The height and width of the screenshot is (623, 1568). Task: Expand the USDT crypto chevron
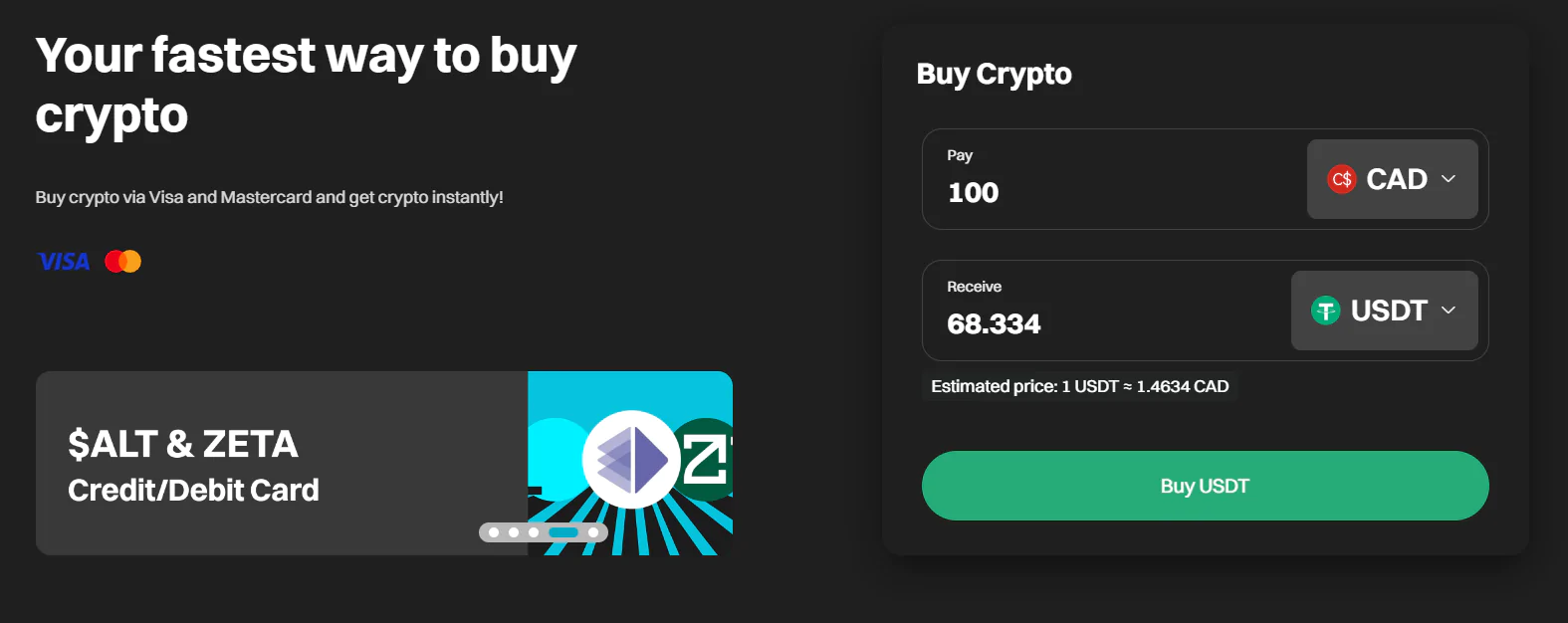[1449, 311]
